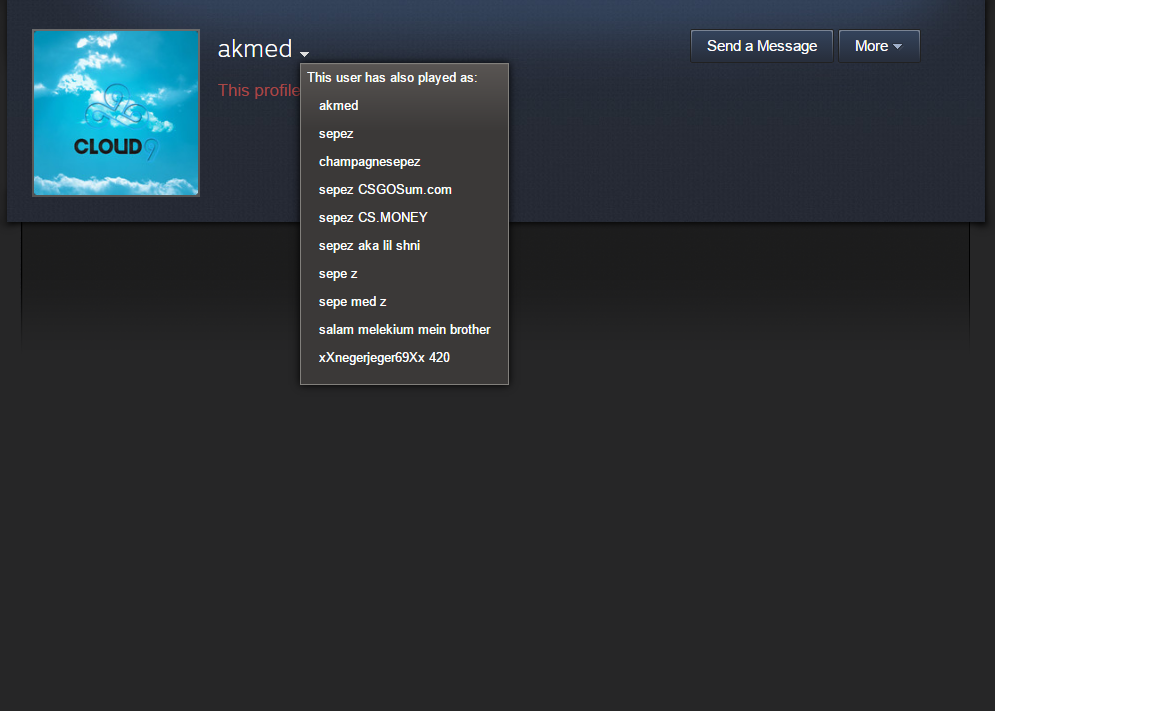The image size is (1152, 711).
Task: Click the small arrow on the More button
Action: [898, 47]
